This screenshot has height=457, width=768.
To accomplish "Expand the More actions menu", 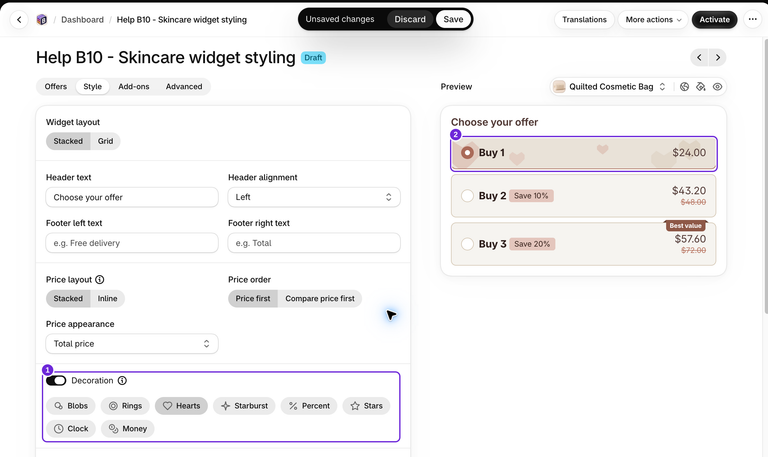I will [x=653, y=20].
